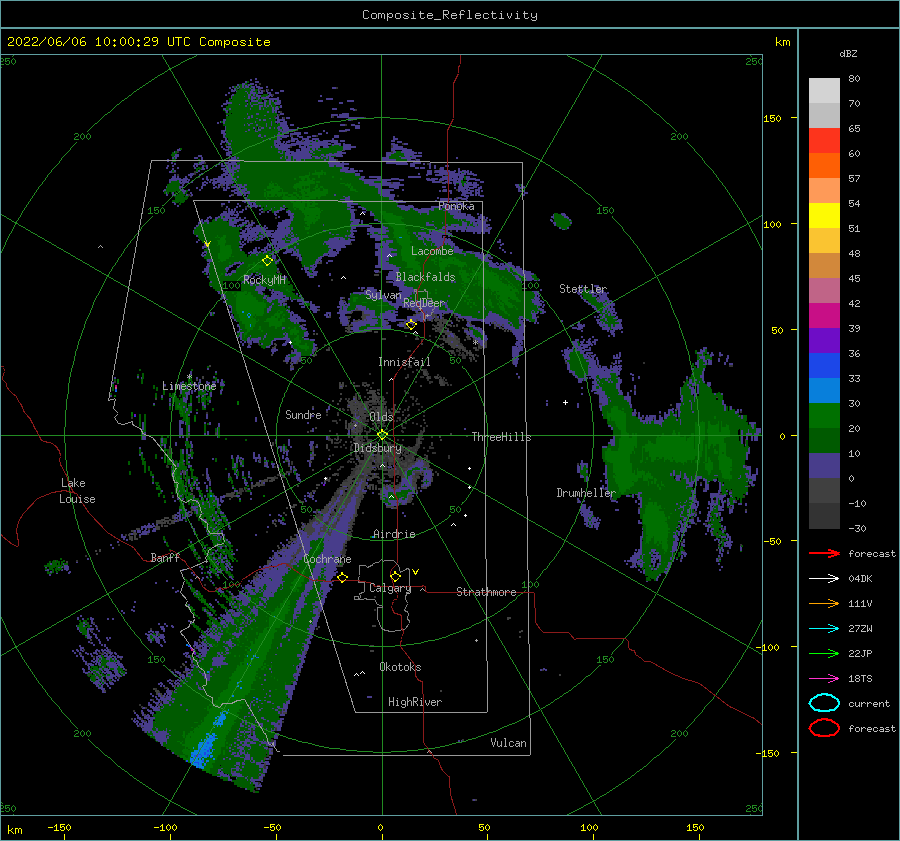
Task: Click the Didsbury town label
Action: tap(377, 448)
